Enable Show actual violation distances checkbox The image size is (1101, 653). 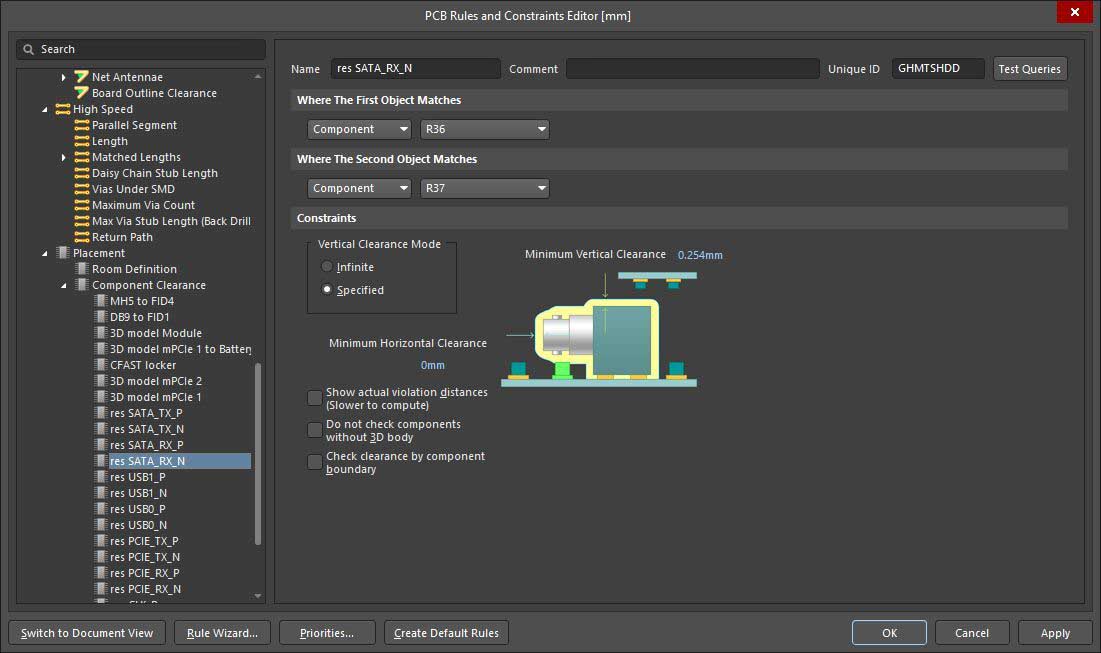[315, 398]
